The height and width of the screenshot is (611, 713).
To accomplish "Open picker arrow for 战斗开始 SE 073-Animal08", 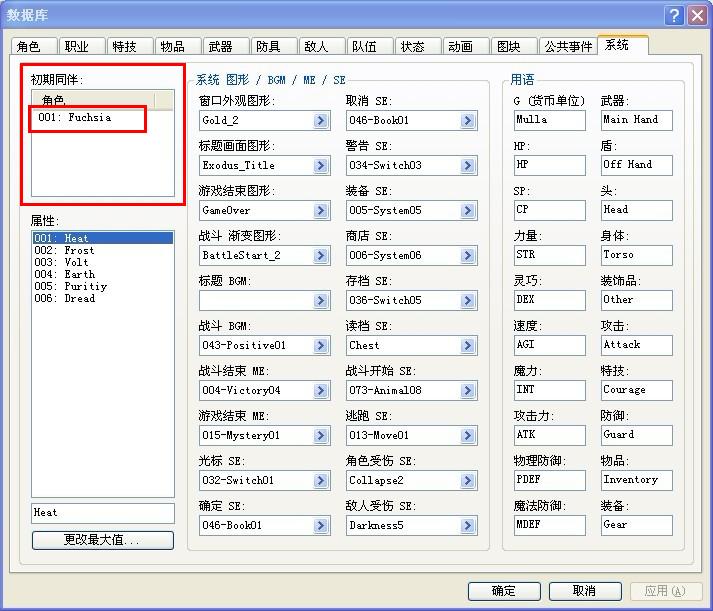I will [x=468, y=391].
